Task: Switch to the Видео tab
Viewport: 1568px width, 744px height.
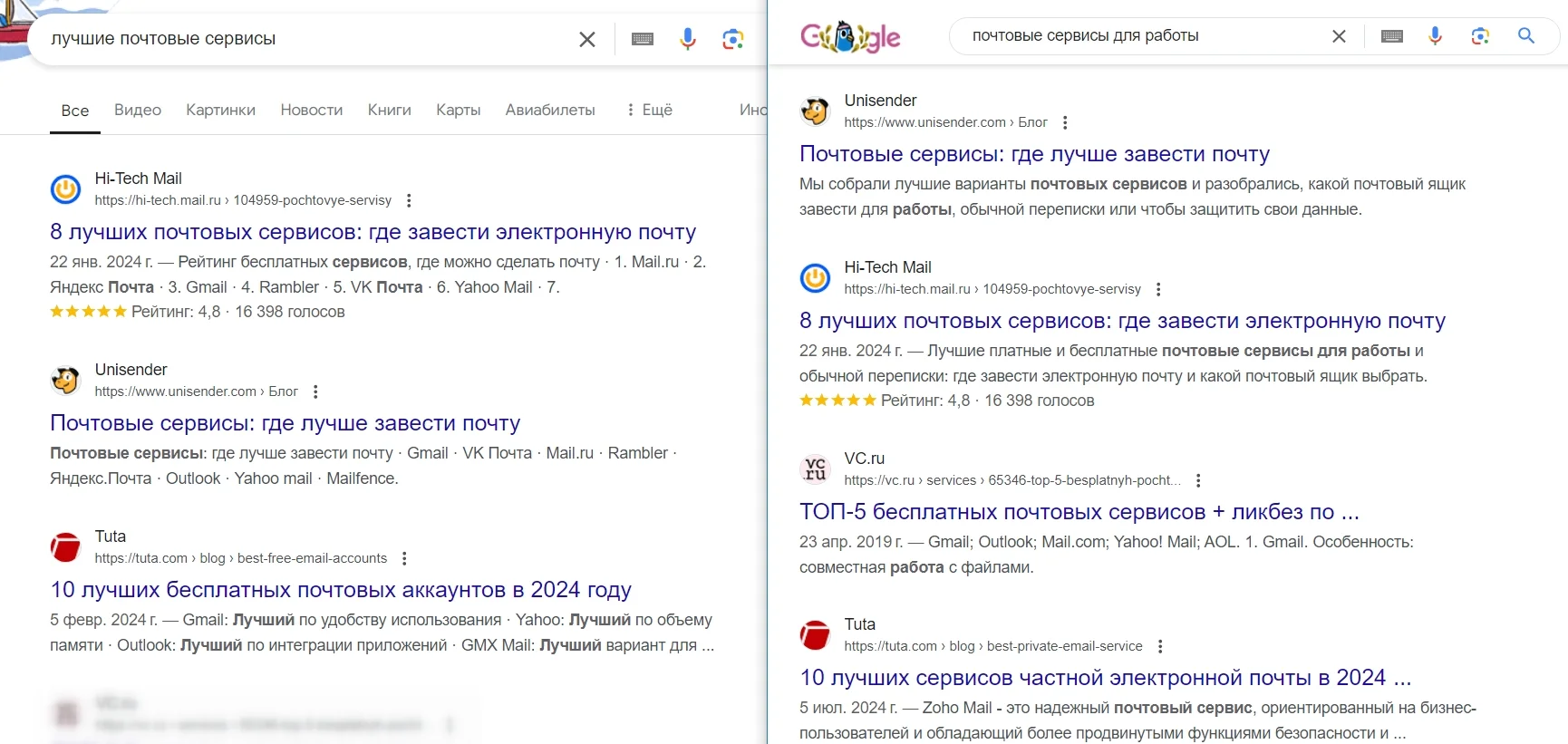Action: (138, 110)
